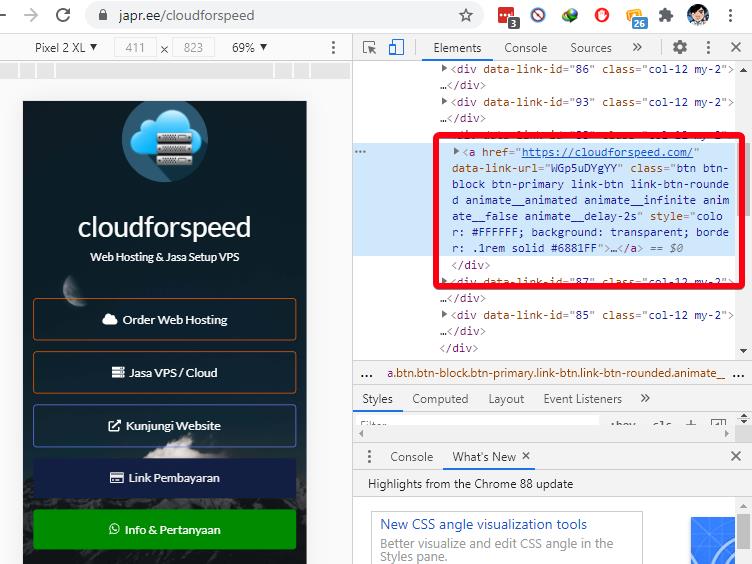The height and width of the screenshot is (564, 752).
Task: Open Internet Download Manager extension icon
Action: [x=570, y=15]
